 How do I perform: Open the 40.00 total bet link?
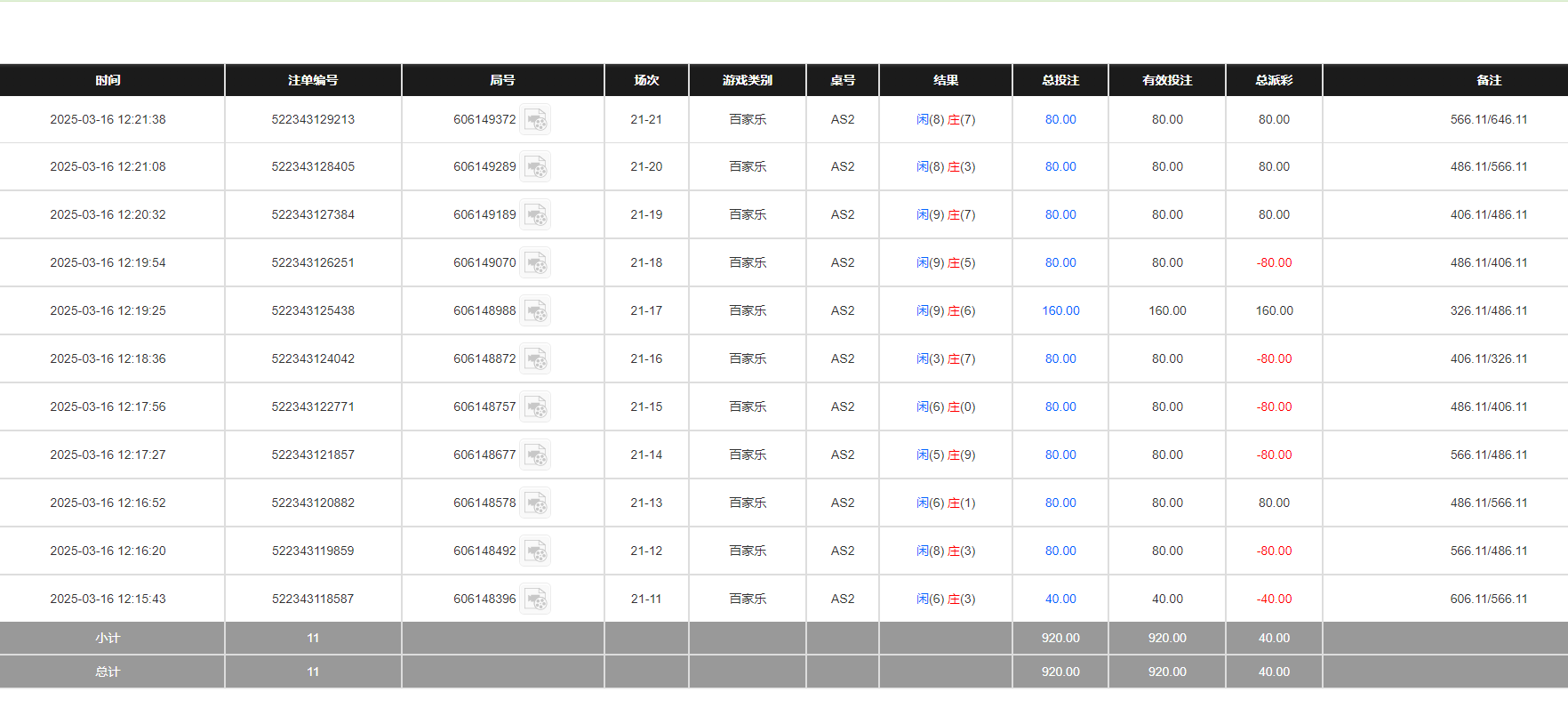coord(1060,599)
